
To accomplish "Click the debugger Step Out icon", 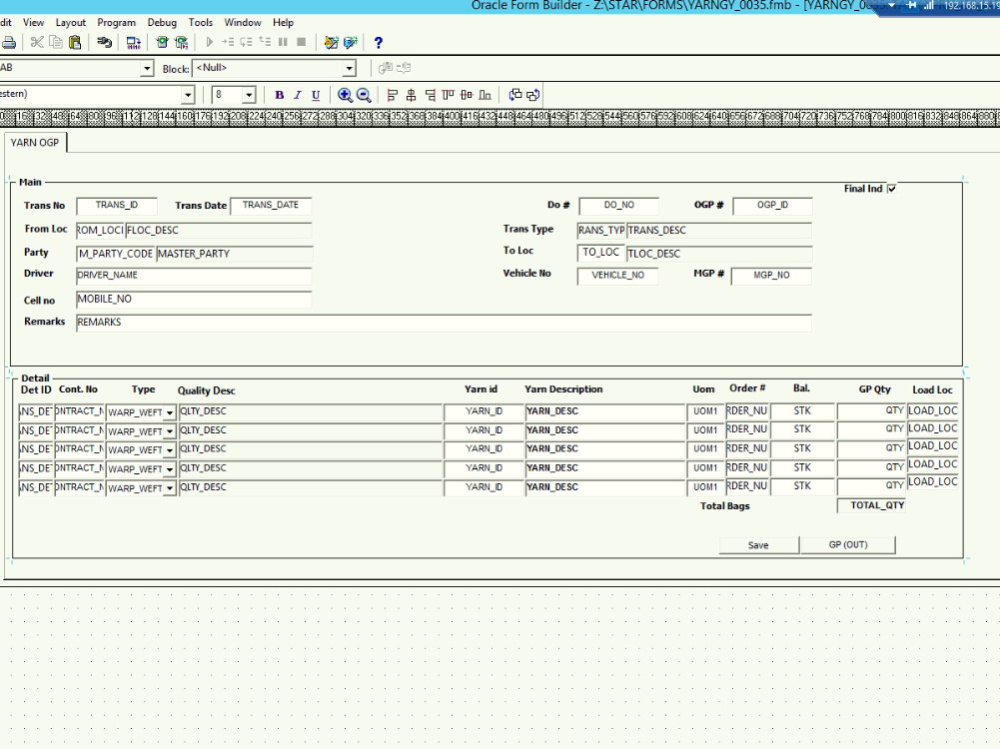I will click(265, 42).
